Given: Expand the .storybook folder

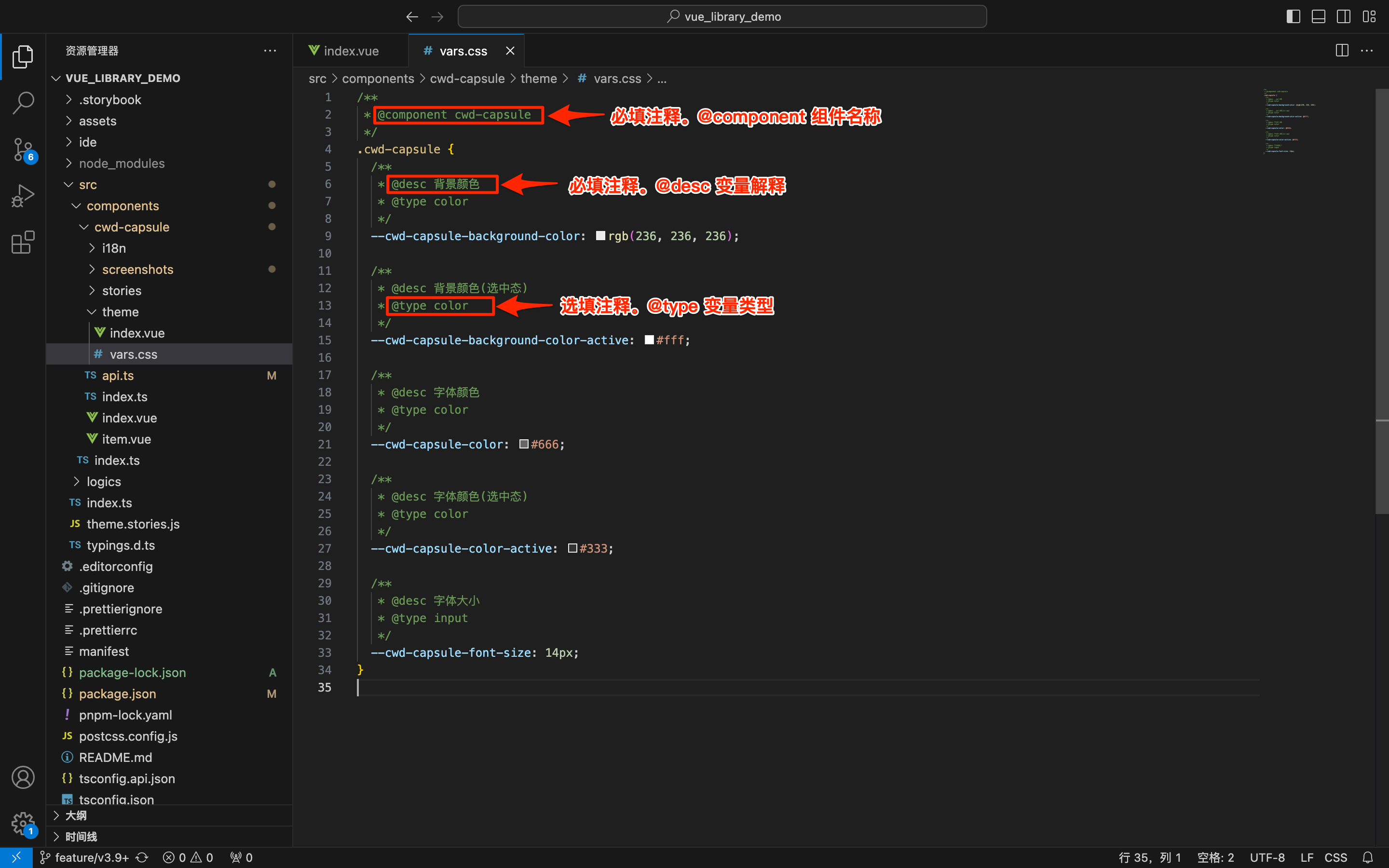Looking at the screenshot, I should pyautogui.click(x=169, y=100).
